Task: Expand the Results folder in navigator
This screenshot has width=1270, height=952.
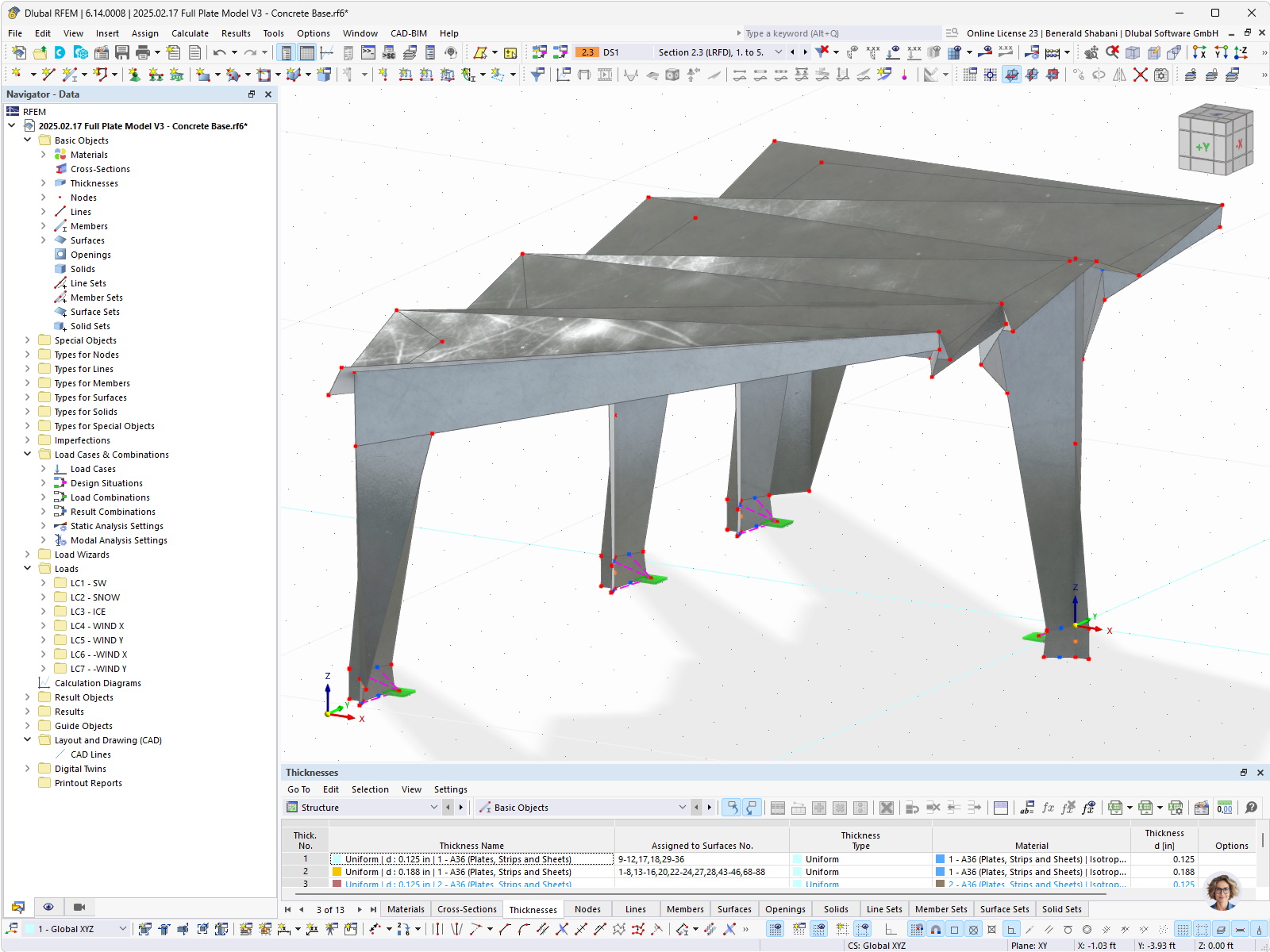Action: 28,712
